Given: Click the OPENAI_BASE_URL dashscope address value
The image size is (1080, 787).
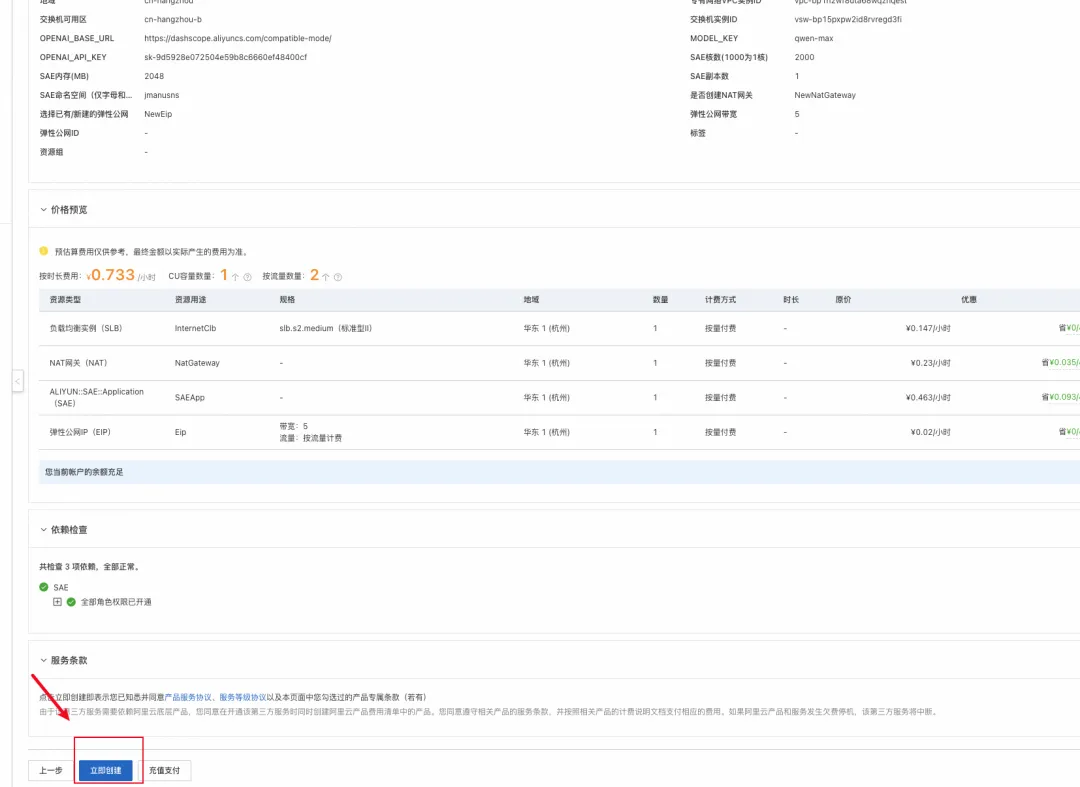Looking at the screenshot, I should (x=238, y=39).
